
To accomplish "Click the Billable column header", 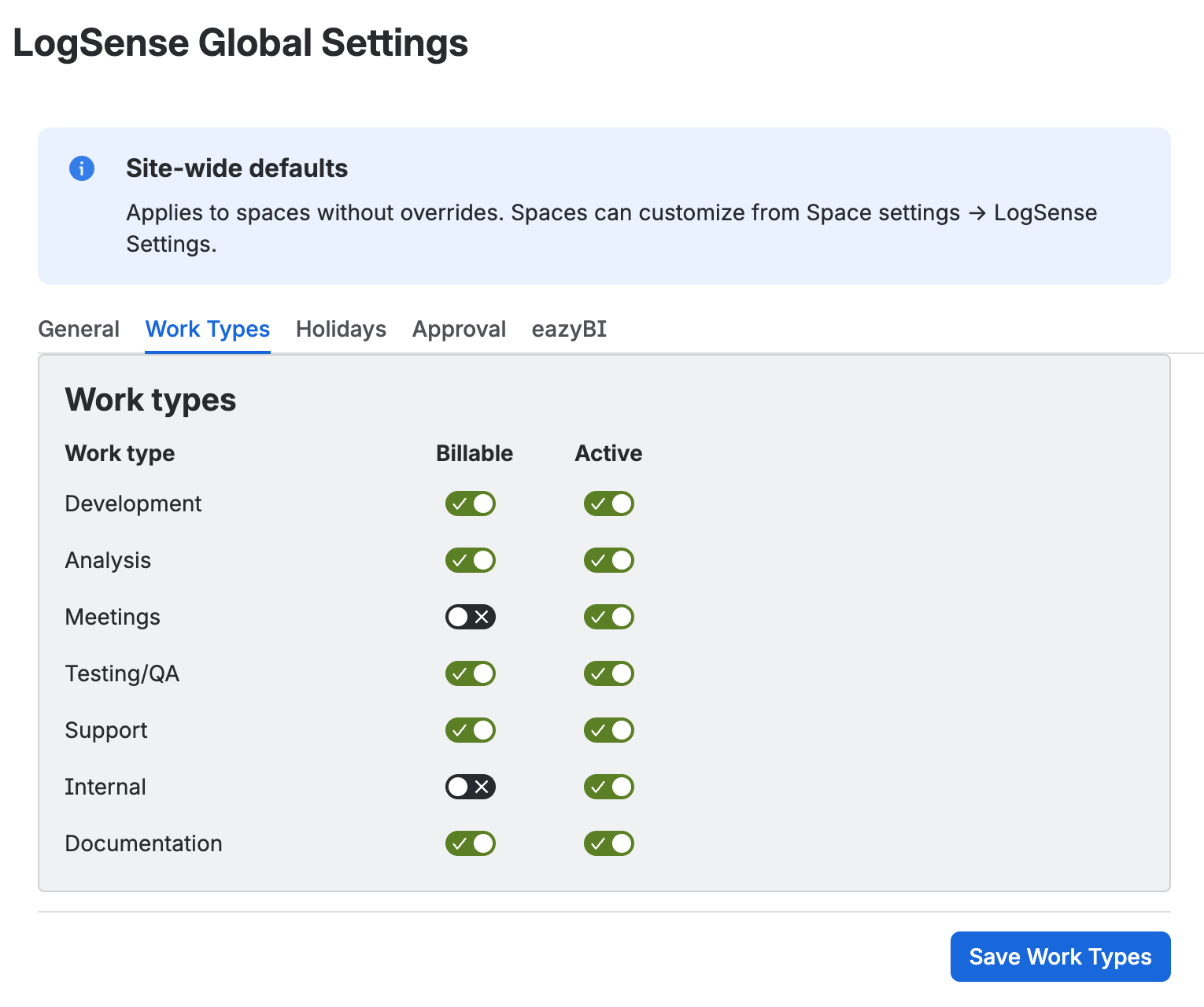I will pos(475,453).
